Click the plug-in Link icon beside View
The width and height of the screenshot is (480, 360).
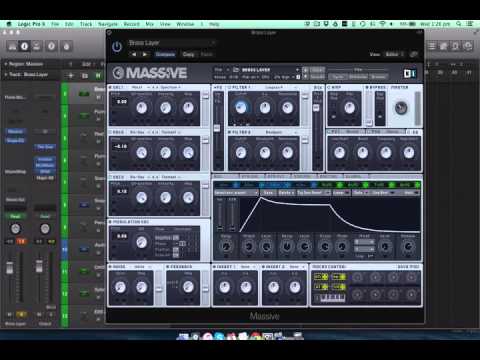[x=414, y=54]
